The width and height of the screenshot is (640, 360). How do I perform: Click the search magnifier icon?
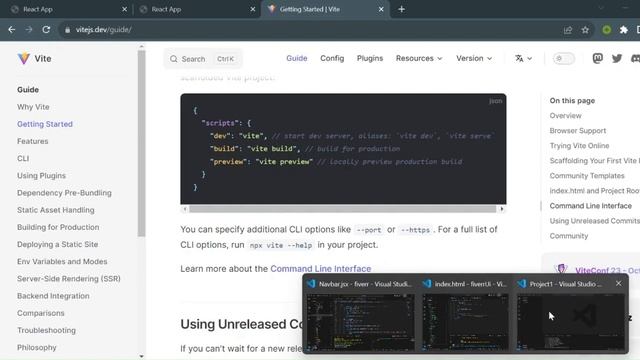[x=173, y=59]
